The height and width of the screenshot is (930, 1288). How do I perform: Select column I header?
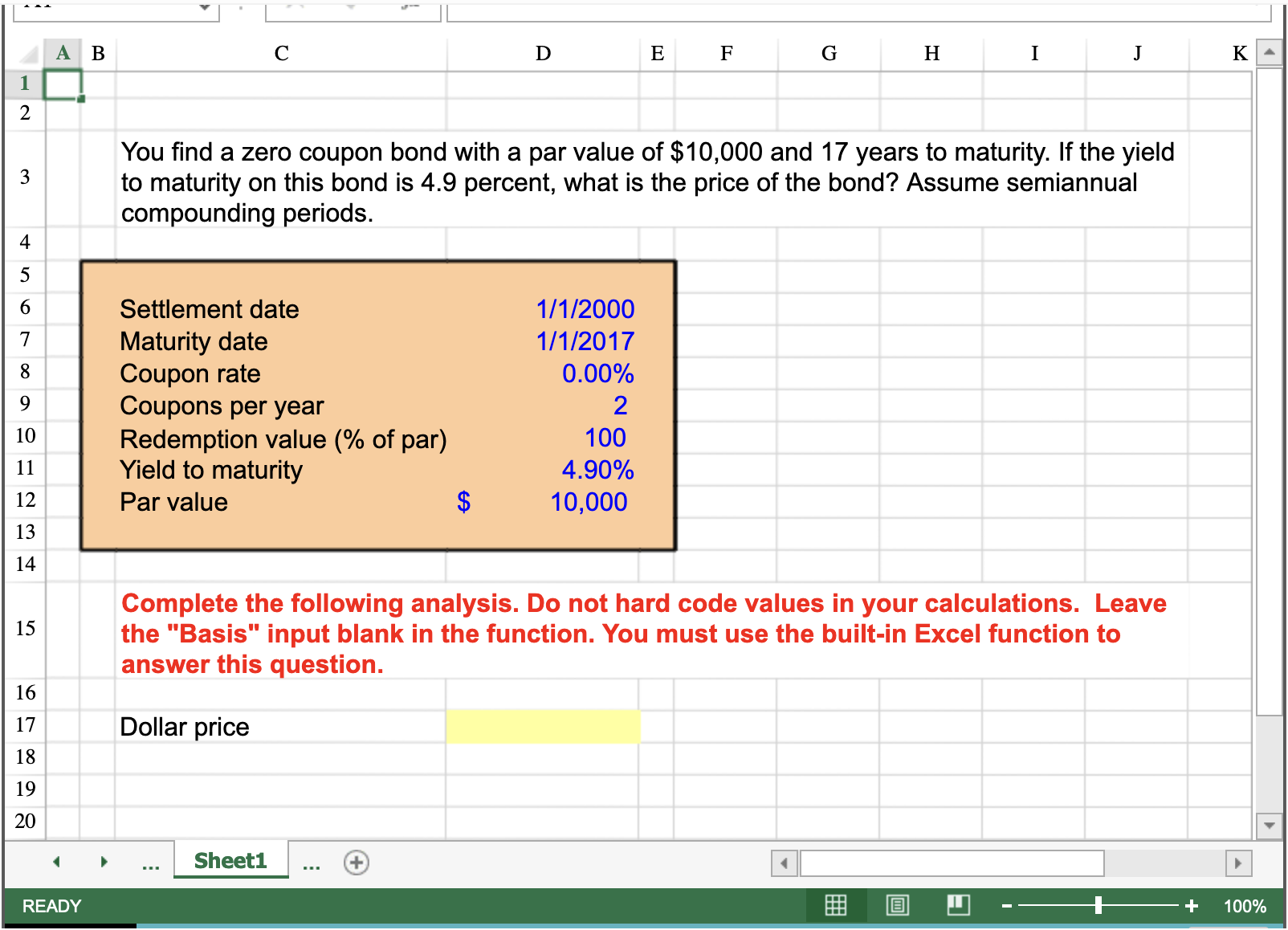pyautogui.click(x=1034, y=54)
